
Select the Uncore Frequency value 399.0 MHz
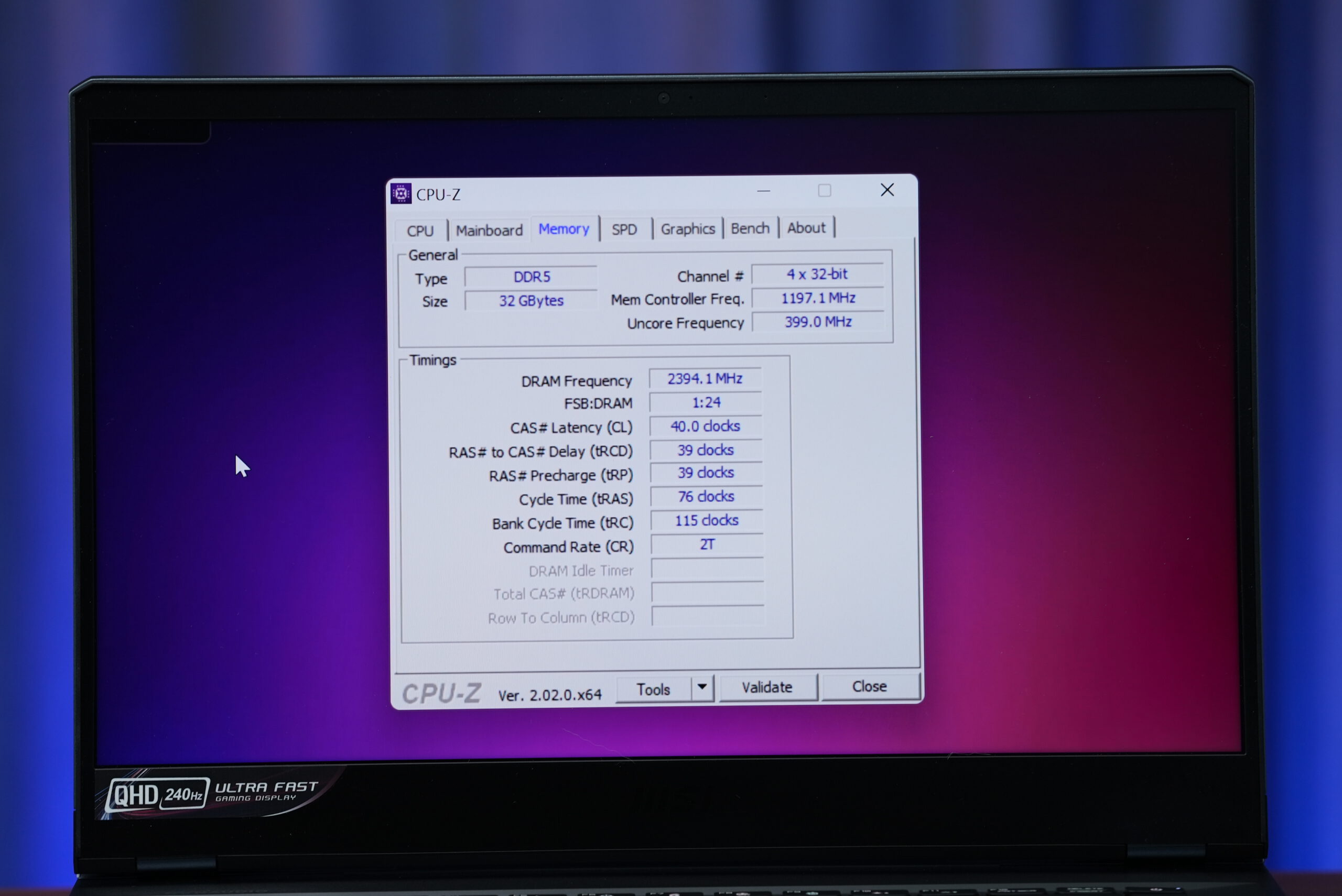pos(818,322)
